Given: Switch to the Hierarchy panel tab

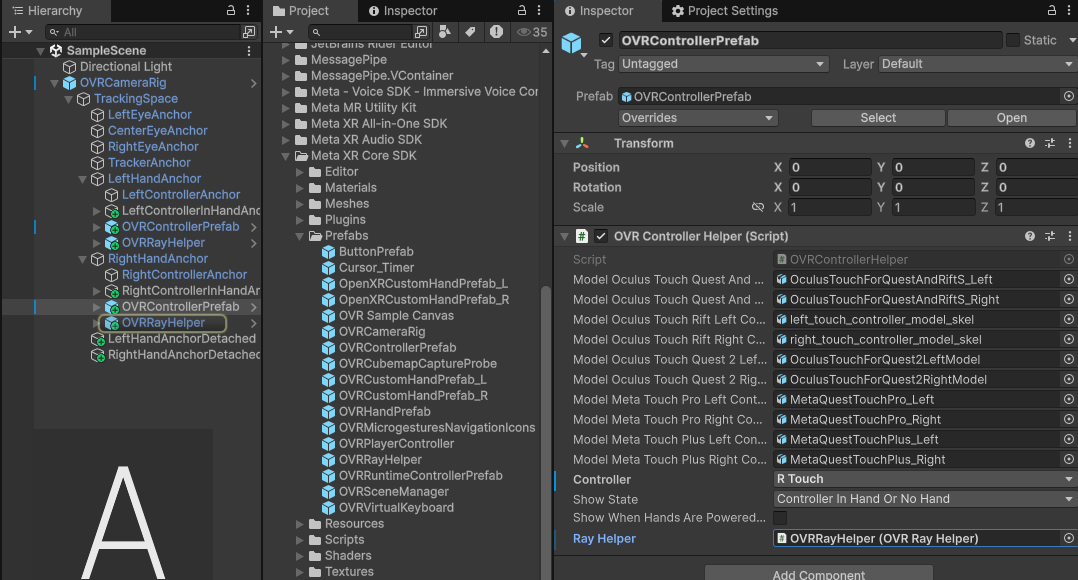Looking at the screenshot, I should tap(55, 11).
